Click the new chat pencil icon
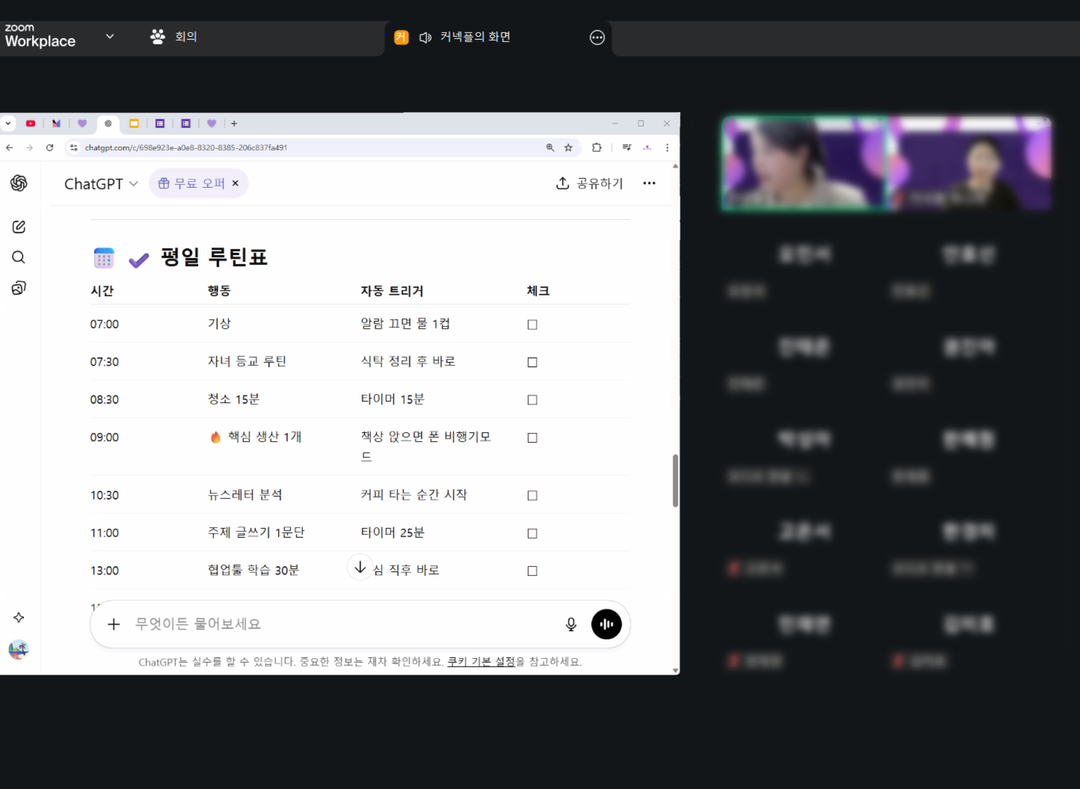Screen dimensions: 1080x789 18,227
